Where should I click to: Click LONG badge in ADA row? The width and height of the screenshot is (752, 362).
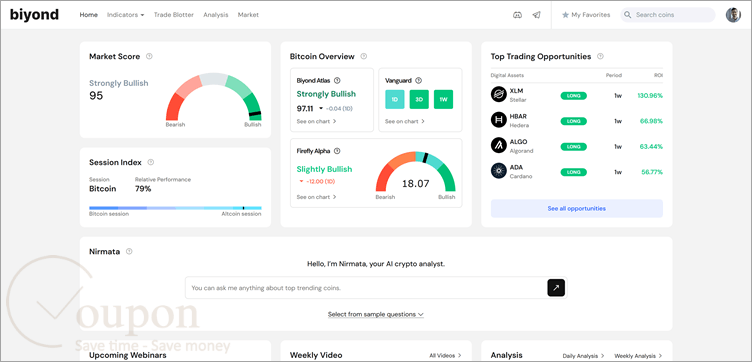click(574, 172)
